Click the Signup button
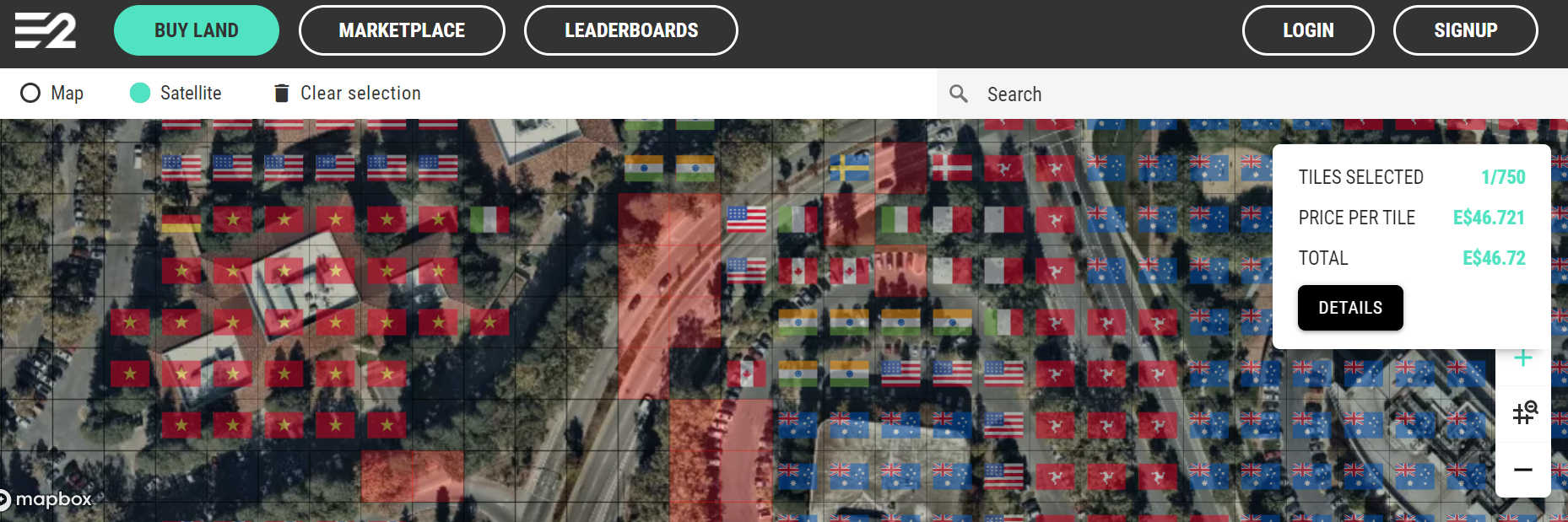This screenshot has width=1568, height=522. click(1466, 30)
